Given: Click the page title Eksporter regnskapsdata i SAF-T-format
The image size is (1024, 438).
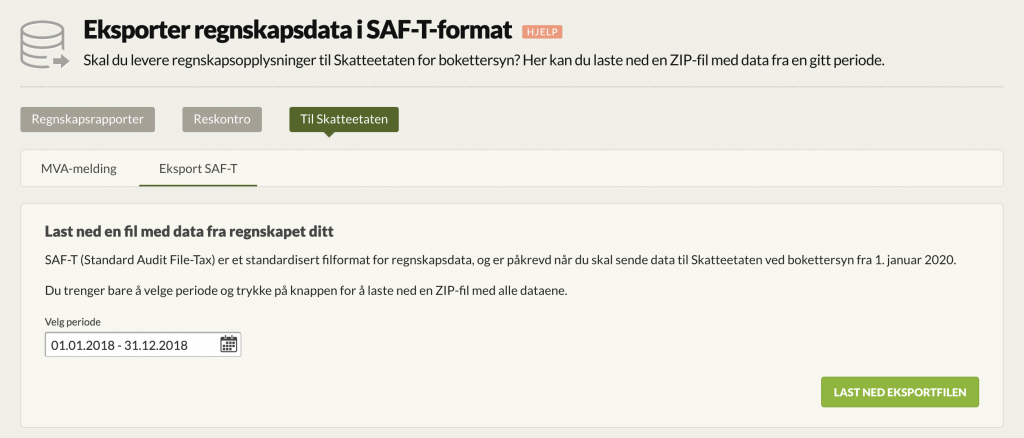Looking at the screenshot, I should [x=298, y=31].
